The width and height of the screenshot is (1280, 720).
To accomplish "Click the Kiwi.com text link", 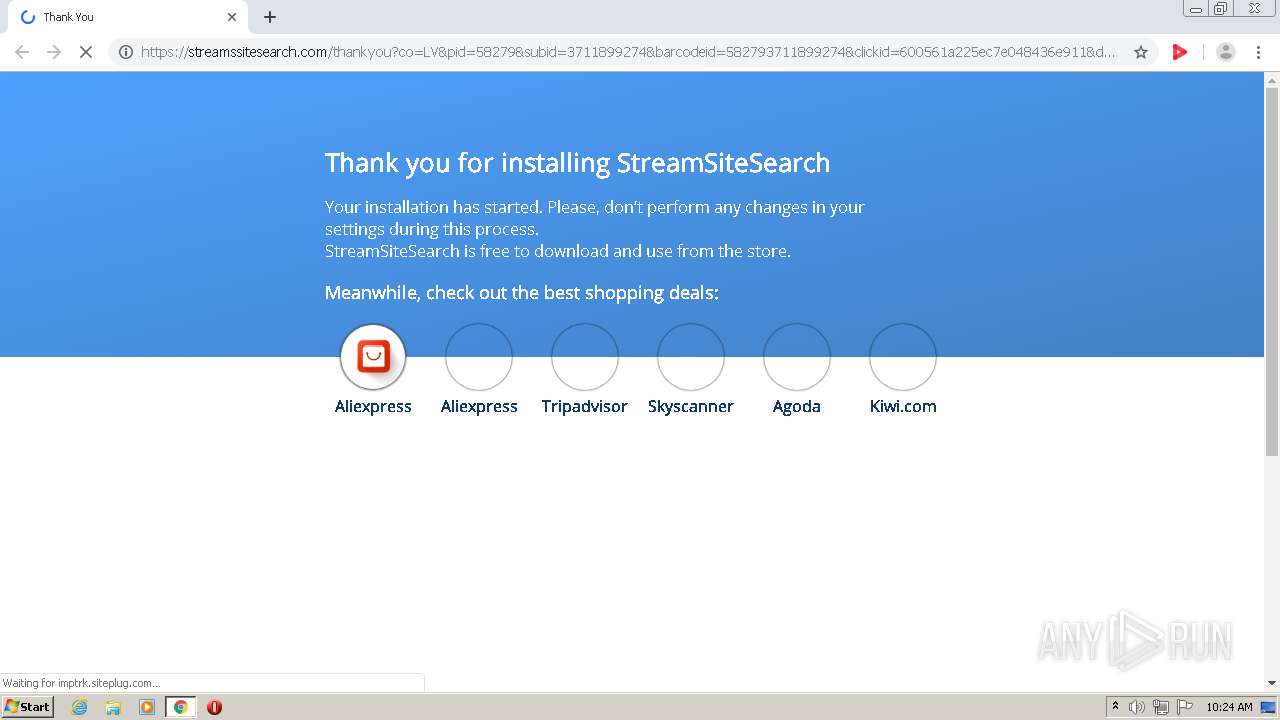I will coord(903,406).
